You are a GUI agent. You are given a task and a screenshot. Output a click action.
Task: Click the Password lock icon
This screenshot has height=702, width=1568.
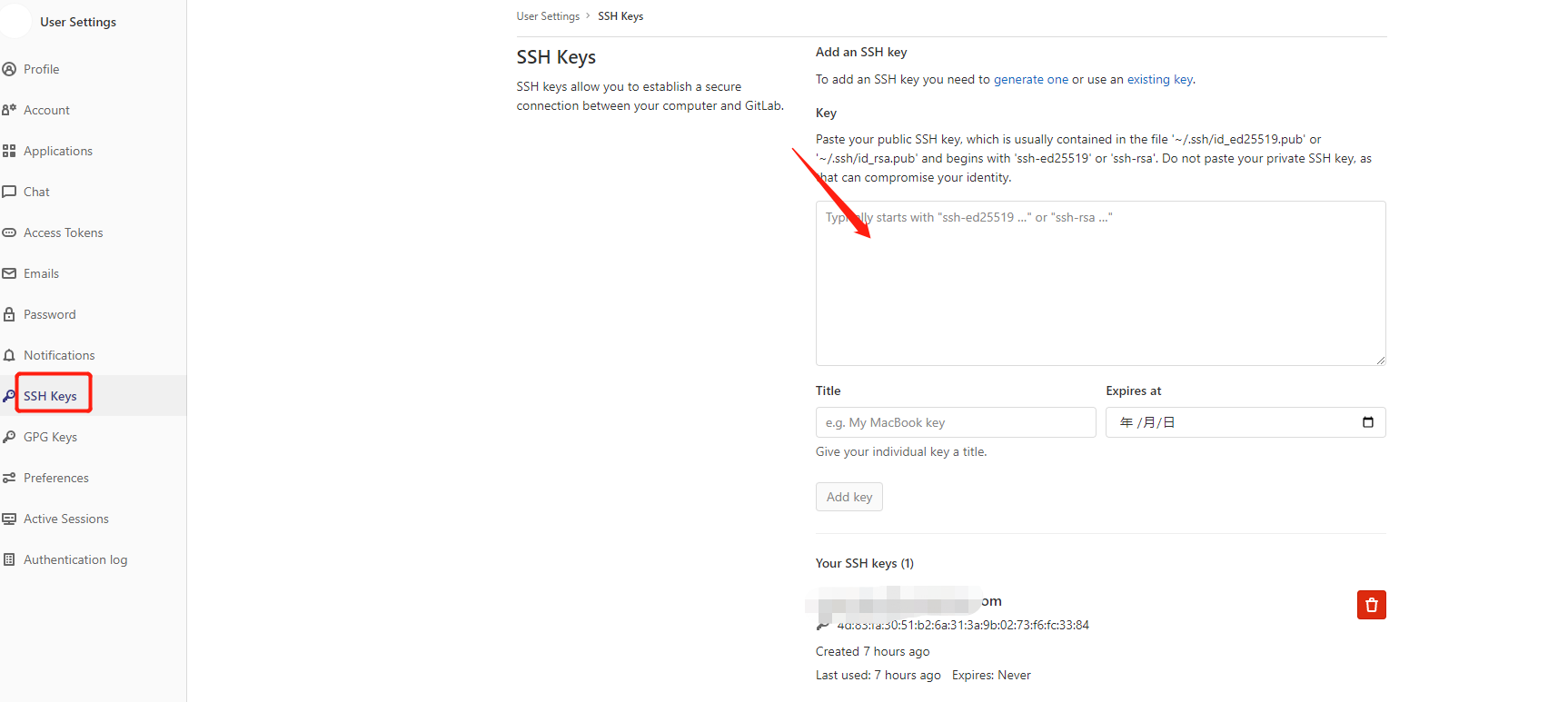point(9,314)
